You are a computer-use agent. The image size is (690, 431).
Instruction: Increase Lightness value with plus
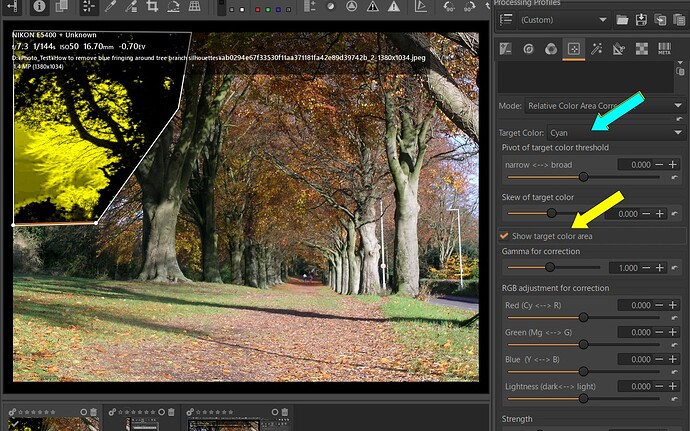672,387
